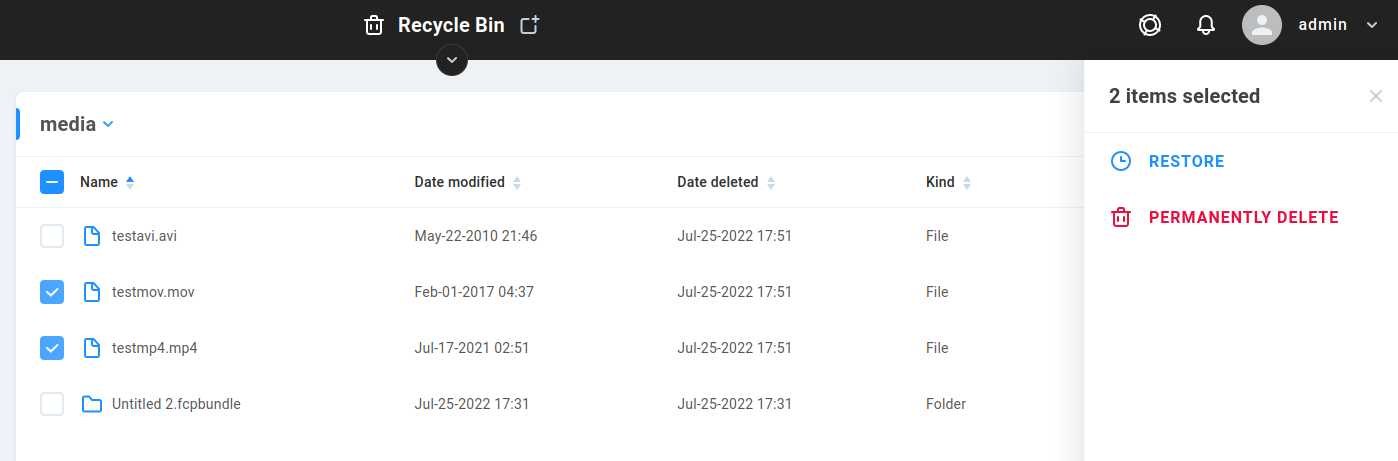
Task: Expand the round chevron under the top bar
Action: click(x=452, y=60)
